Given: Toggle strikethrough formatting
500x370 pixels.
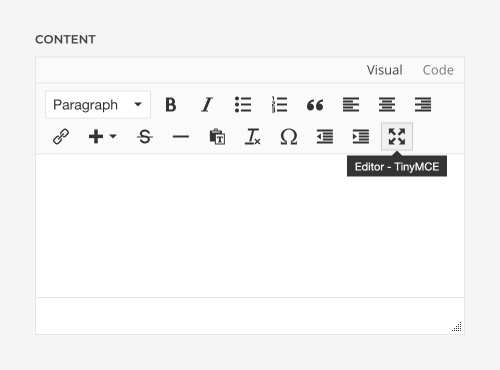Looking at the screenshot, I should [145, 137].
